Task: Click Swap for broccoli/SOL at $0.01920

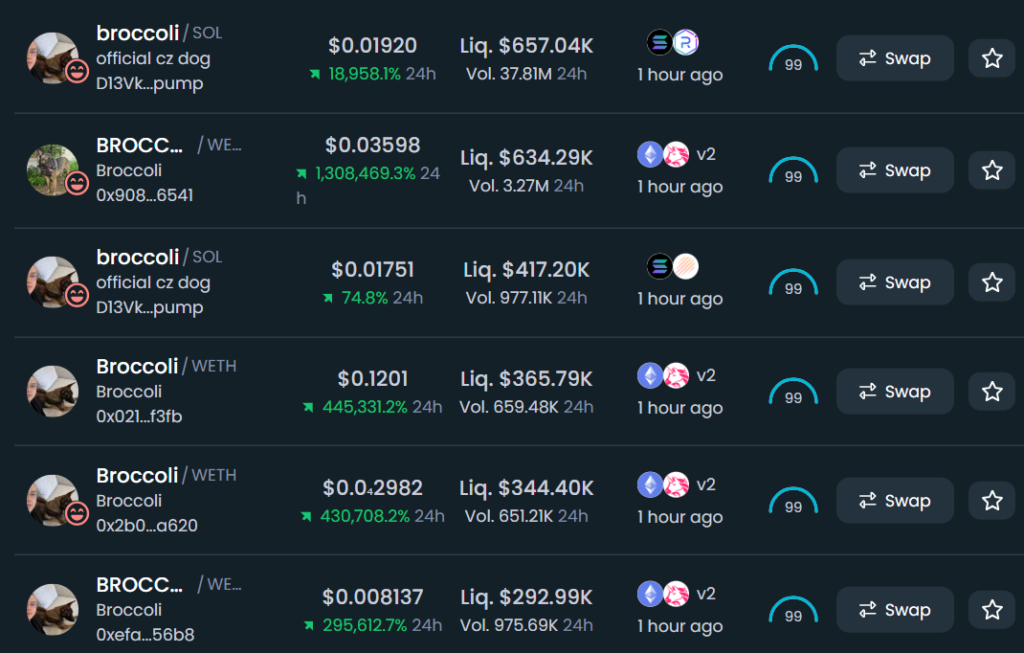Action: [895, 58]
